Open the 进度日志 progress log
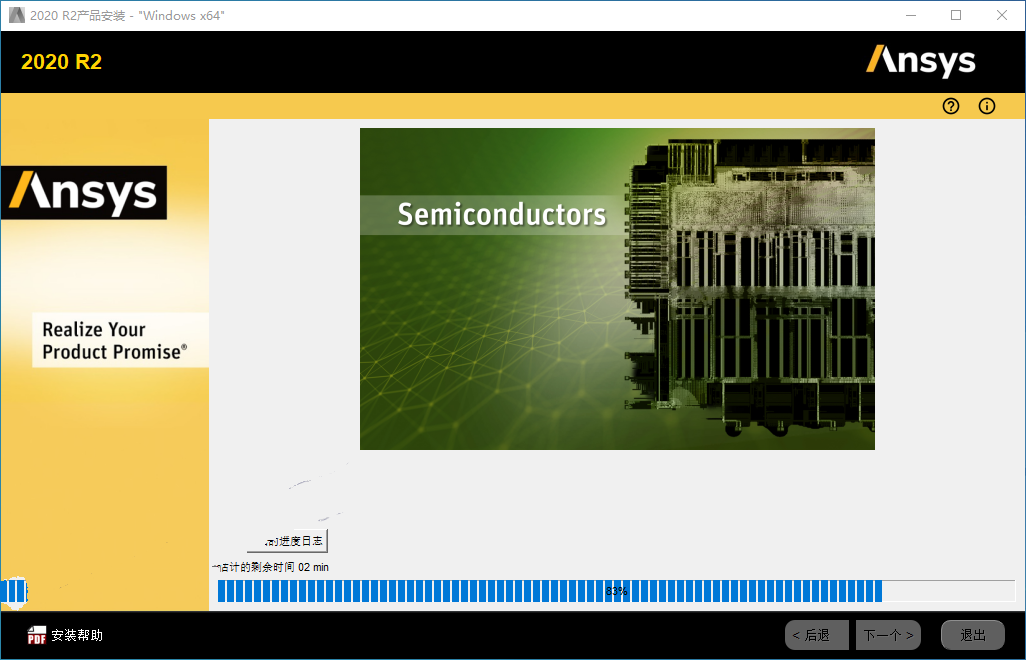The width and height of the screenshot is (1026, 660). (x=287, y=541)
